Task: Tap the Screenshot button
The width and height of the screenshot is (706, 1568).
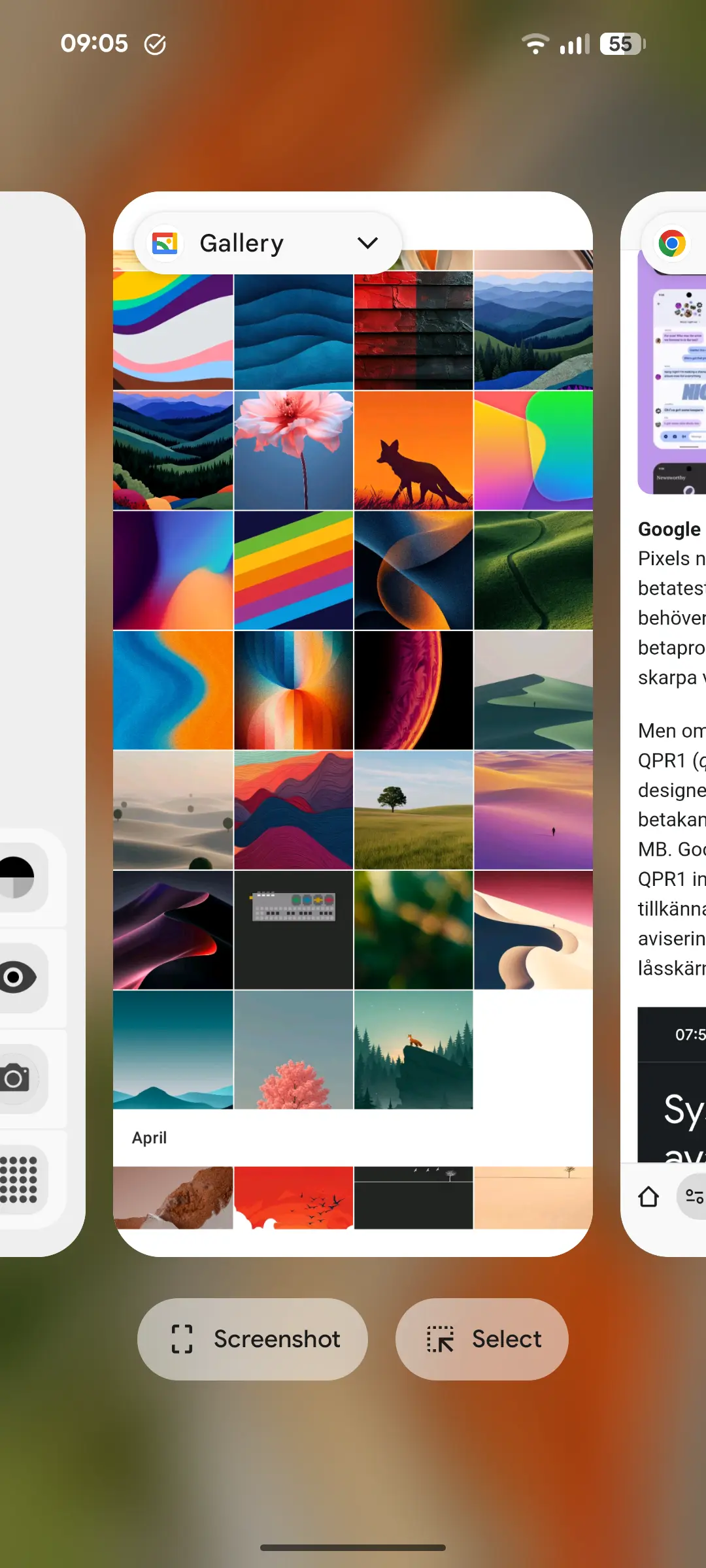Action: click(252, 1339)
